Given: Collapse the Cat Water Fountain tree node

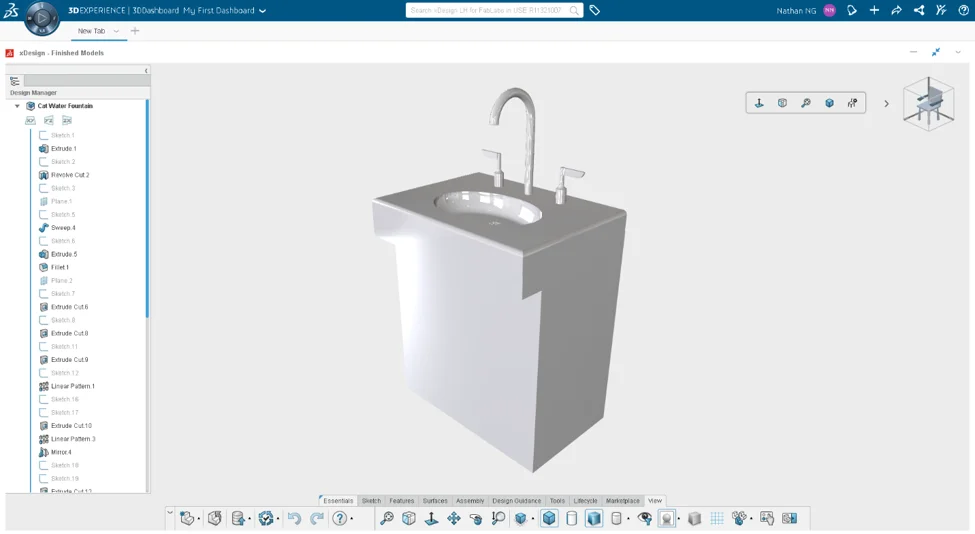Looking at the screenshot, I should click(17, 106).
